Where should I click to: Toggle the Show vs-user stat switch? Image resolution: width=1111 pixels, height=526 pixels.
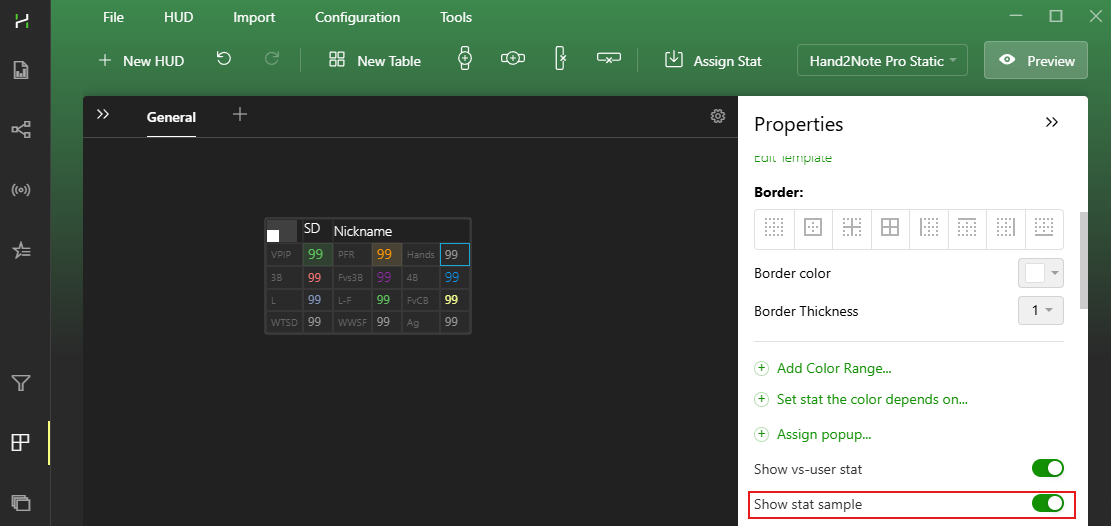click(1048, 469)
